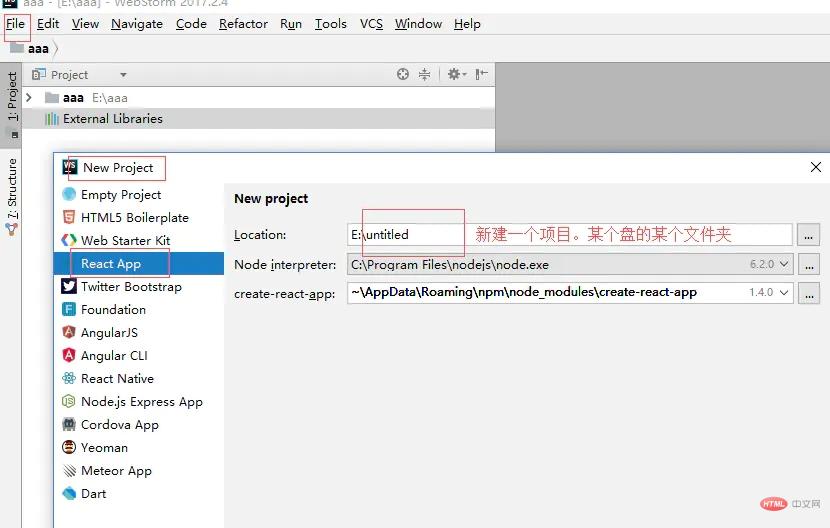Screen dimensions: 830x528
Task: Click the Structure tab icon
Action: coord(12,229)
